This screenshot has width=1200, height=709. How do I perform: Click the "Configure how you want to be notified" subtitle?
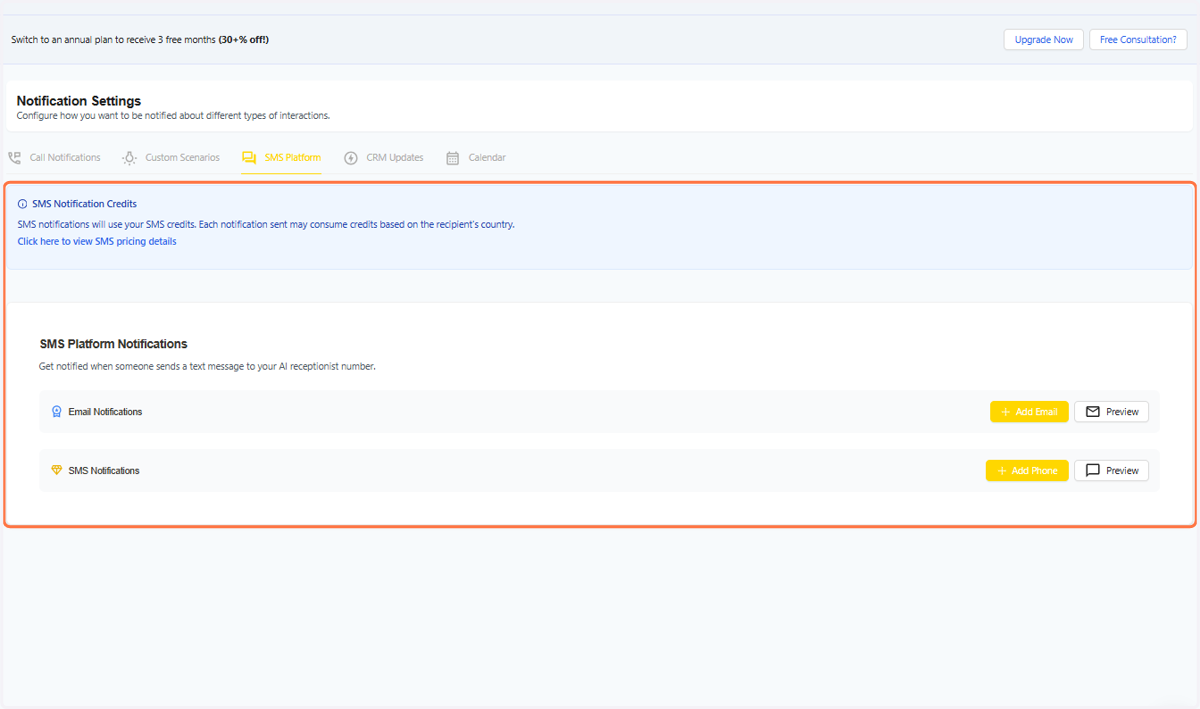click(x=173, y=116)
